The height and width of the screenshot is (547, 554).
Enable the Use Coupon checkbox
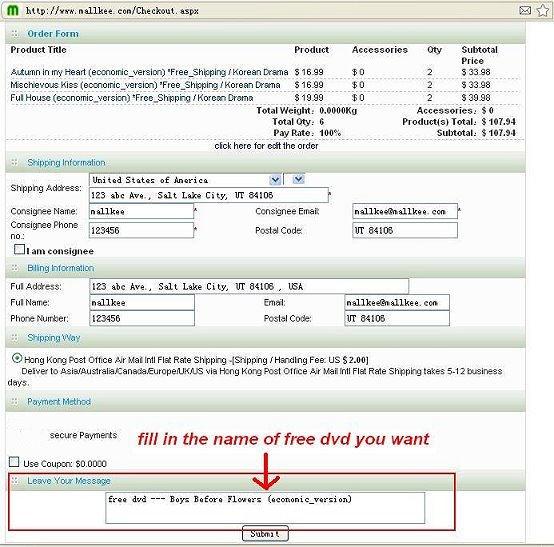(14, 462)
